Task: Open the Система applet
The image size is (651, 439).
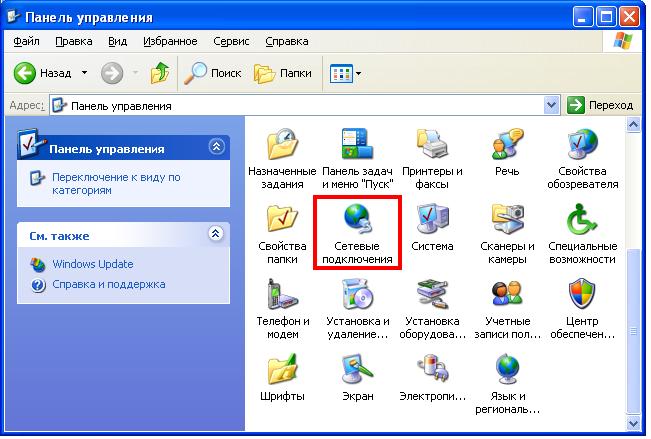Action: coord(432,228)
